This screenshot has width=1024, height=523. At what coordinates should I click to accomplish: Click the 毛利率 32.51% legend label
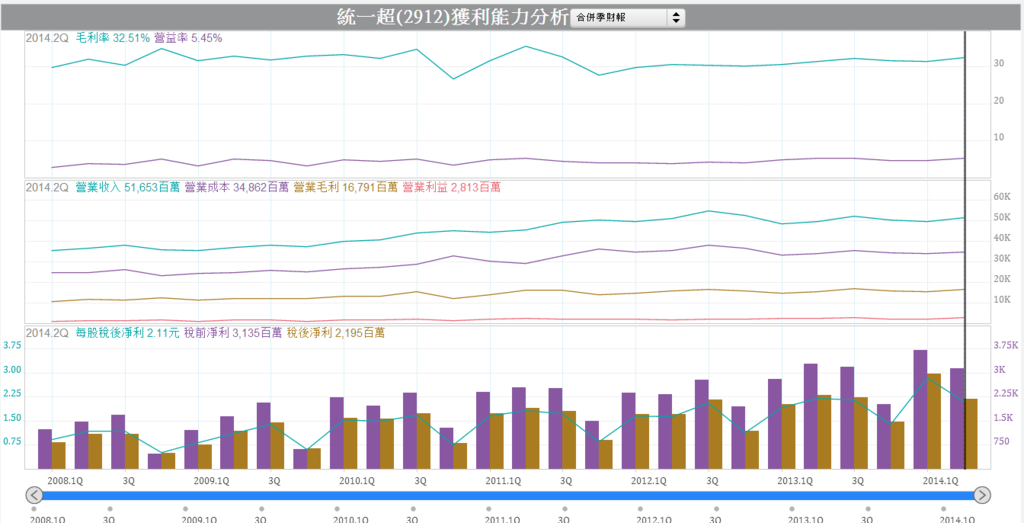(113, 38)
